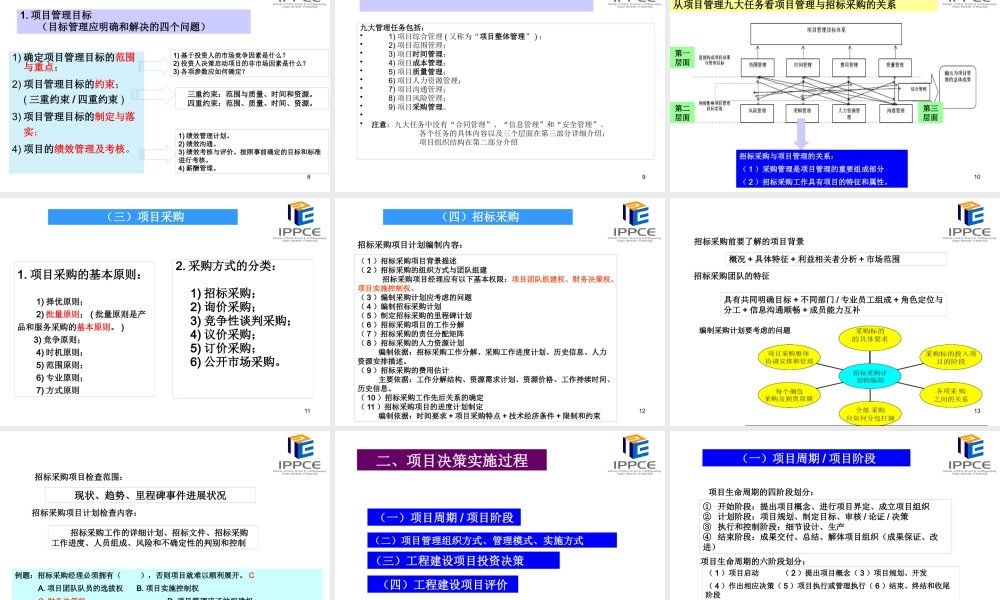
Task: Click IPPCE logo on 招标采购项目检查范围 slide
Action: click(x=299, y=454)
